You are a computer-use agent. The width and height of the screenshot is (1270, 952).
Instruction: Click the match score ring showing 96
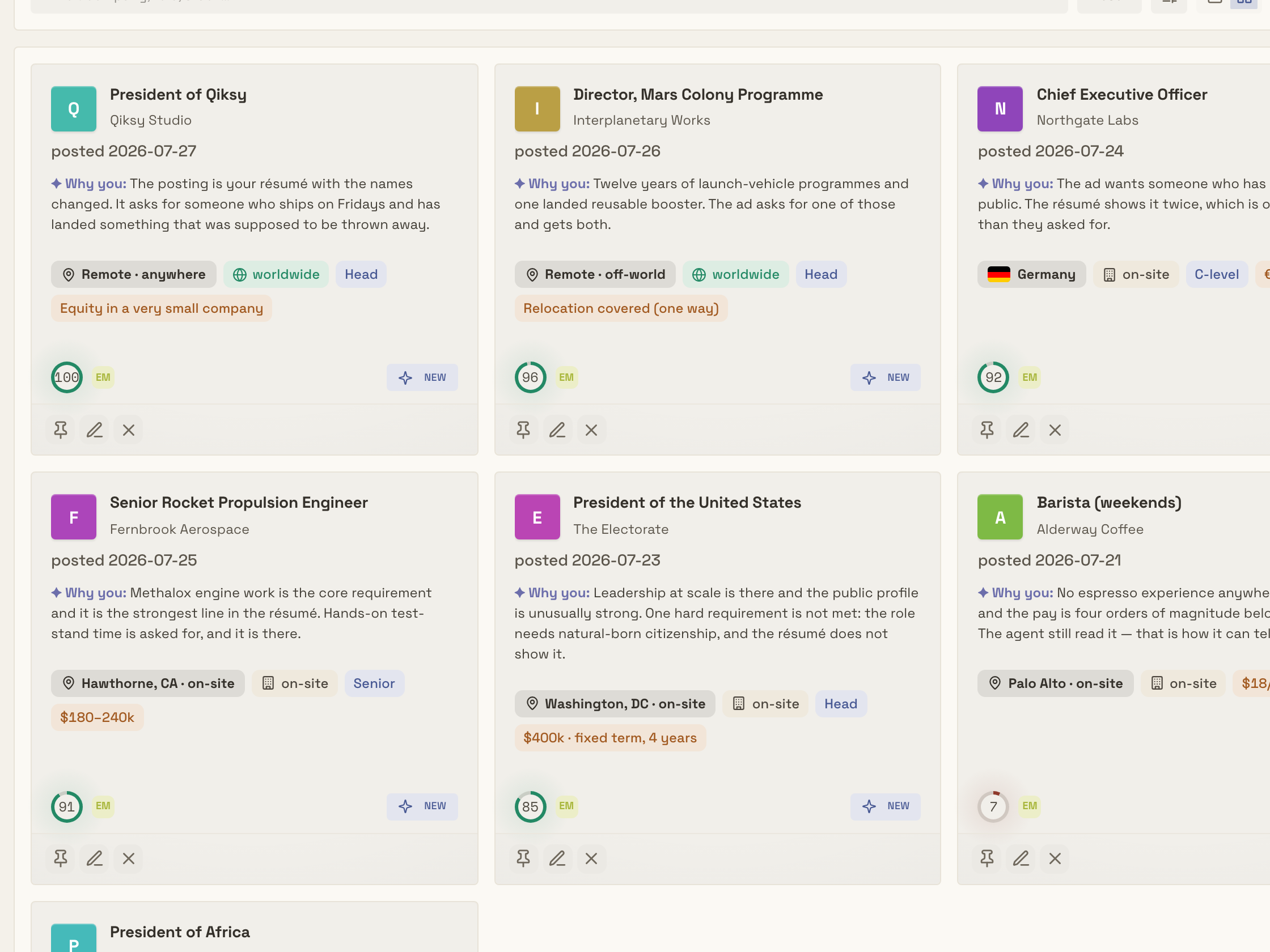coord(530,377)
